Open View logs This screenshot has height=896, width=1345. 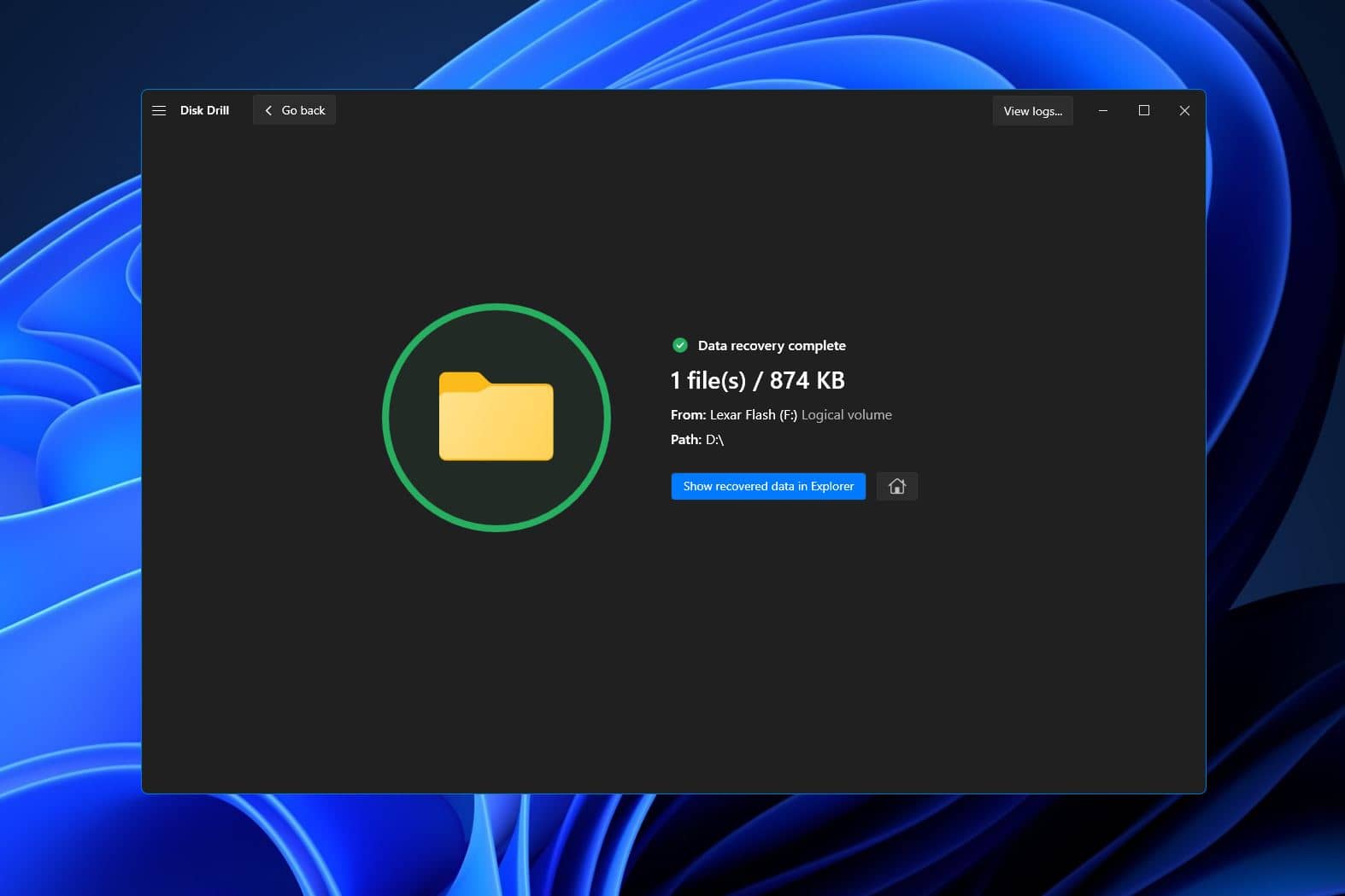coord(1032,111)
